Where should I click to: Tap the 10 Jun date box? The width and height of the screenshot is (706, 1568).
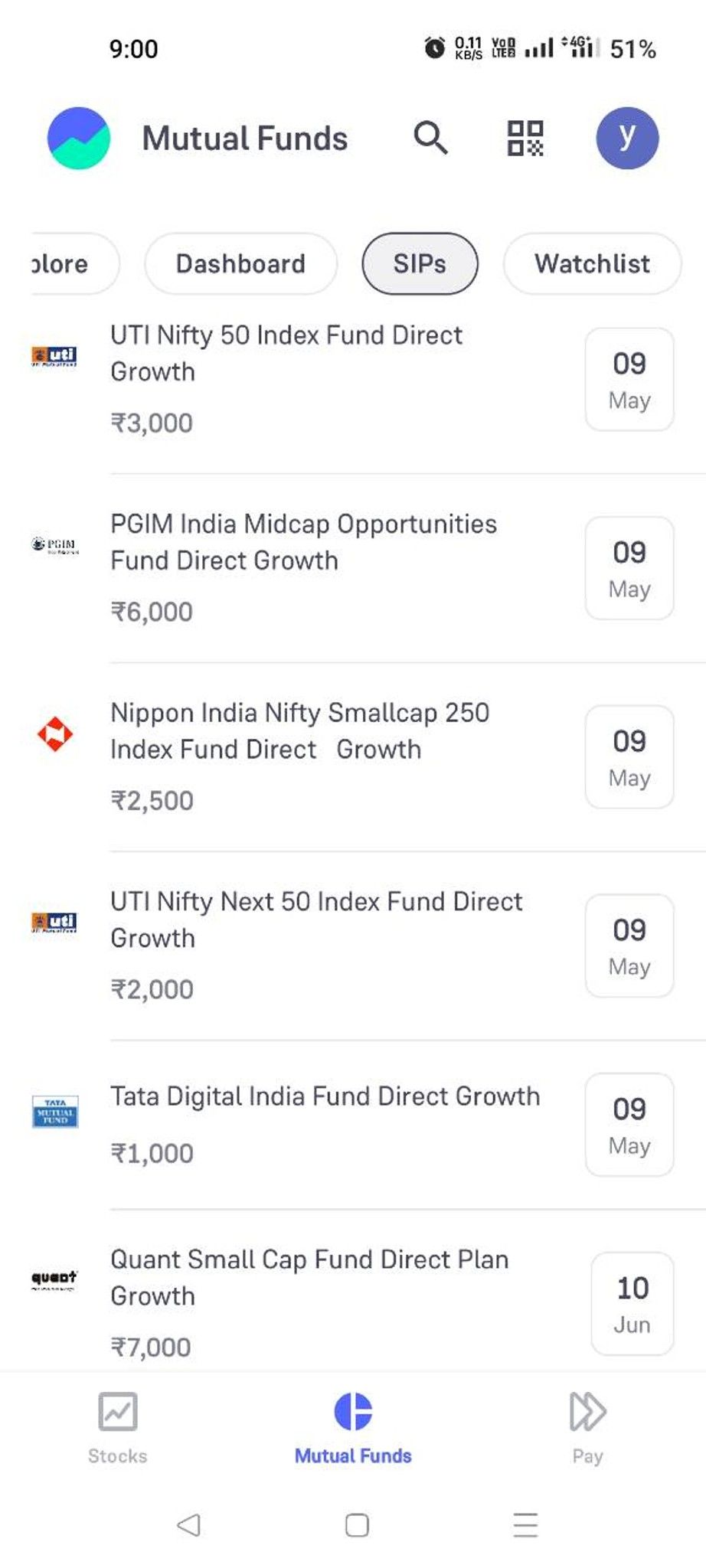[x=632, y=1303]
